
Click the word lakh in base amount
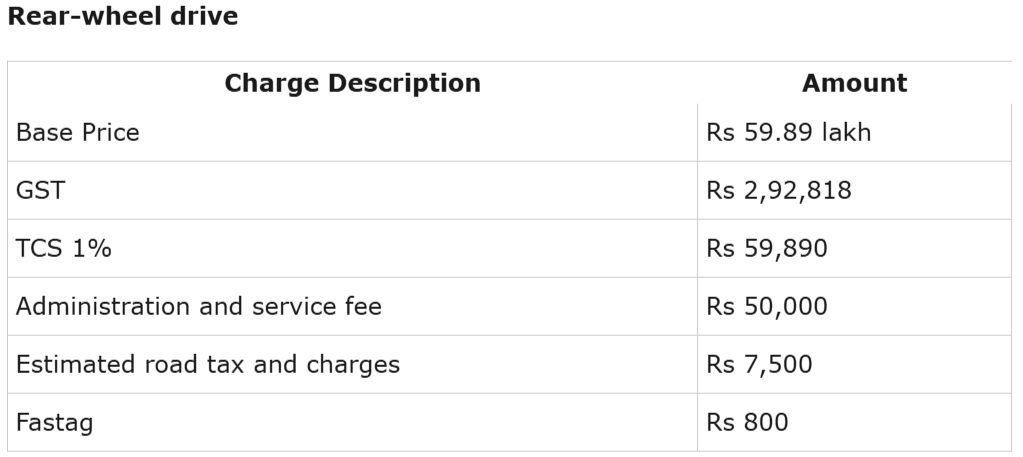click(846, 133)
